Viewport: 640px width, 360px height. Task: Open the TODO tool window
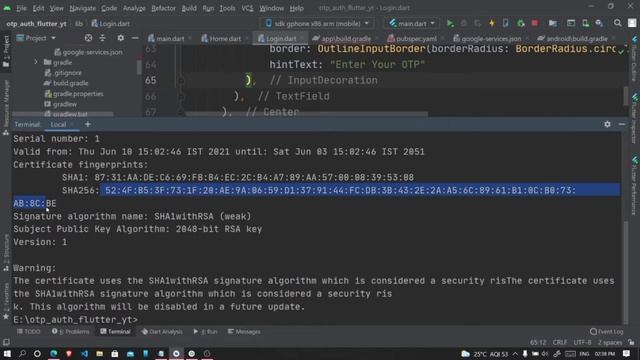[x=29, y=331]
